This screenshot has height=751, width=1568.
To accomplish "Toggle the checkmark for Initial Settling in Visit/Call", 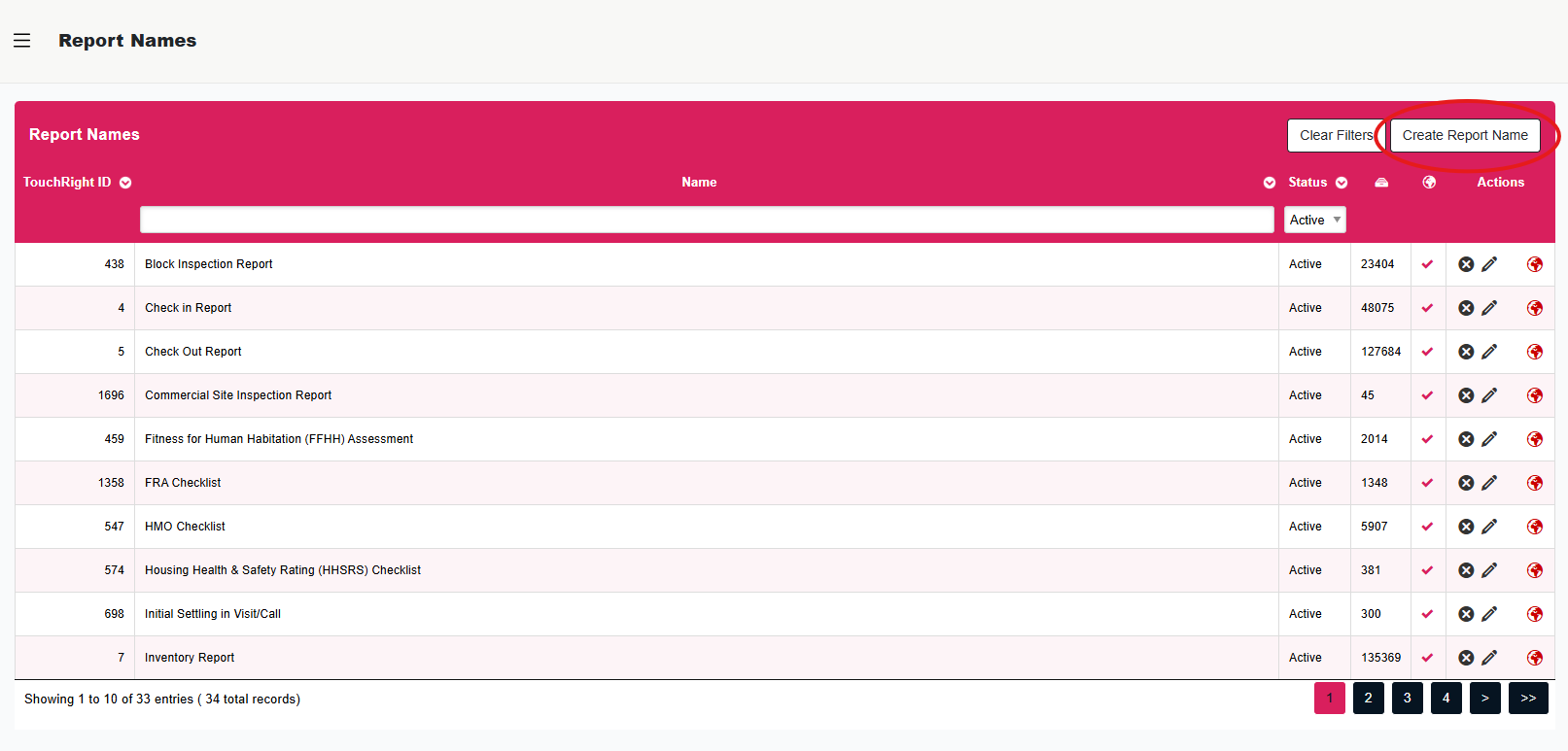I will click(x=1427, y=614).
